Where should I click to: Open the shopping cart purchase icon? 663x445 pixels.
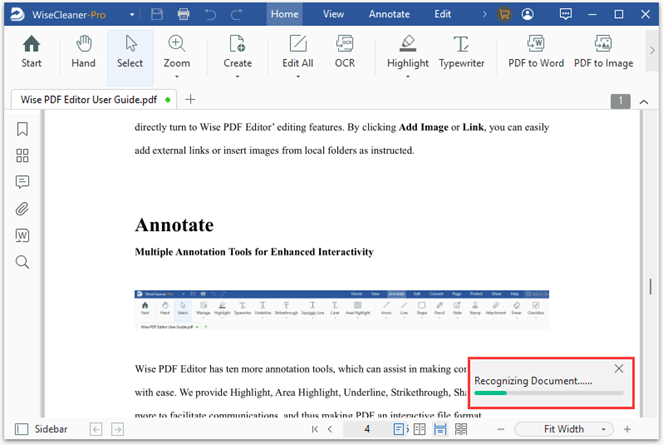(x=504, y=14)
